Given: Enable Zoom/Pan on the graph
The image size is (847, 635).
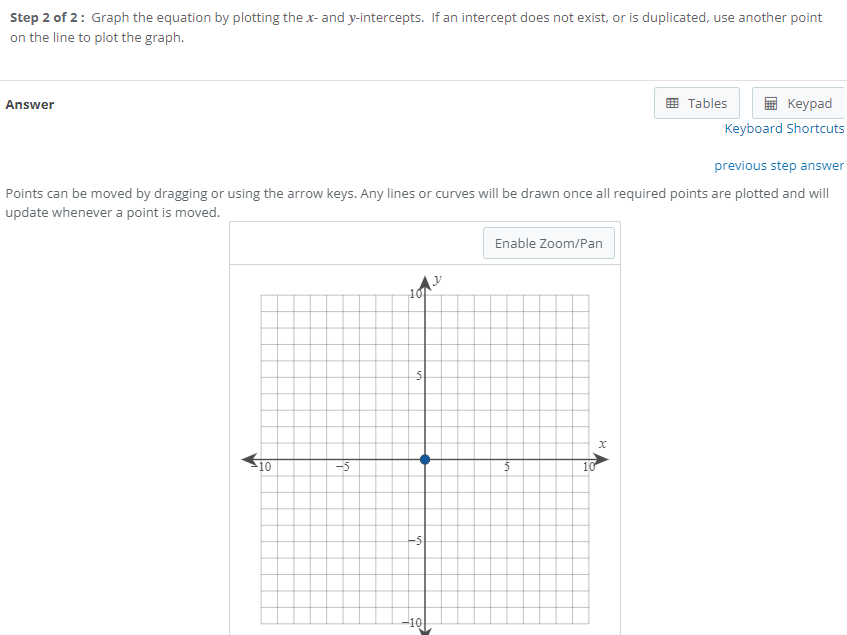Looking at the screenshot, I should (549, 243).
